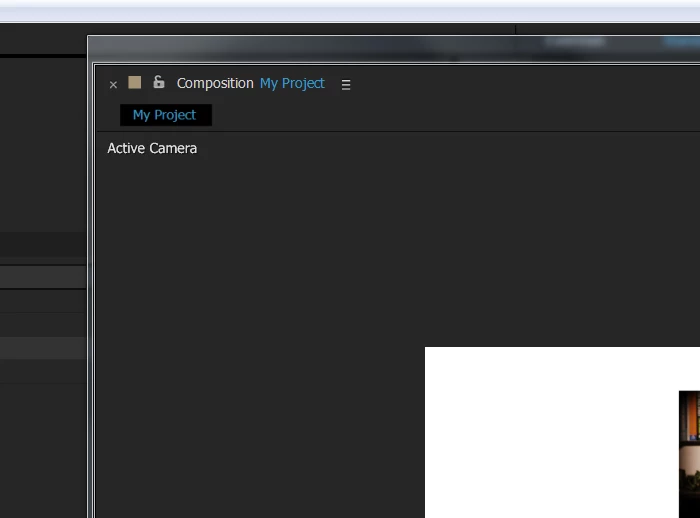Click the blue My Project name in the panel title

point(292,84)
